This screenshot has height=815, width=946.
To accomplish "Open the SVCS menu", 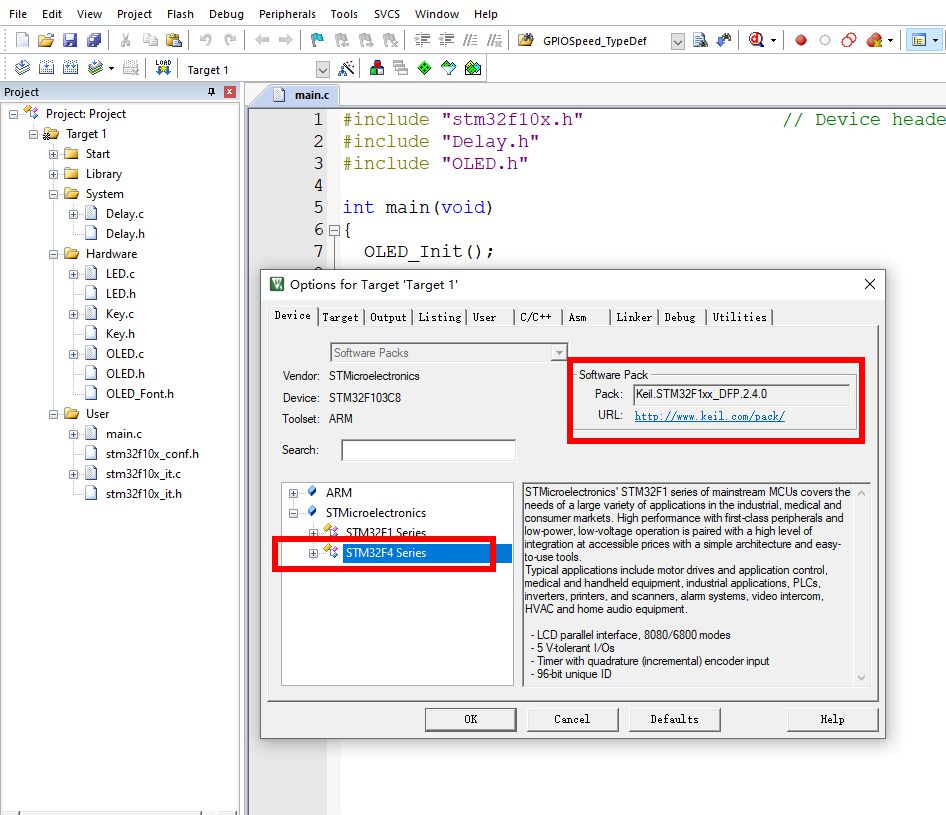I will point(387,14).
